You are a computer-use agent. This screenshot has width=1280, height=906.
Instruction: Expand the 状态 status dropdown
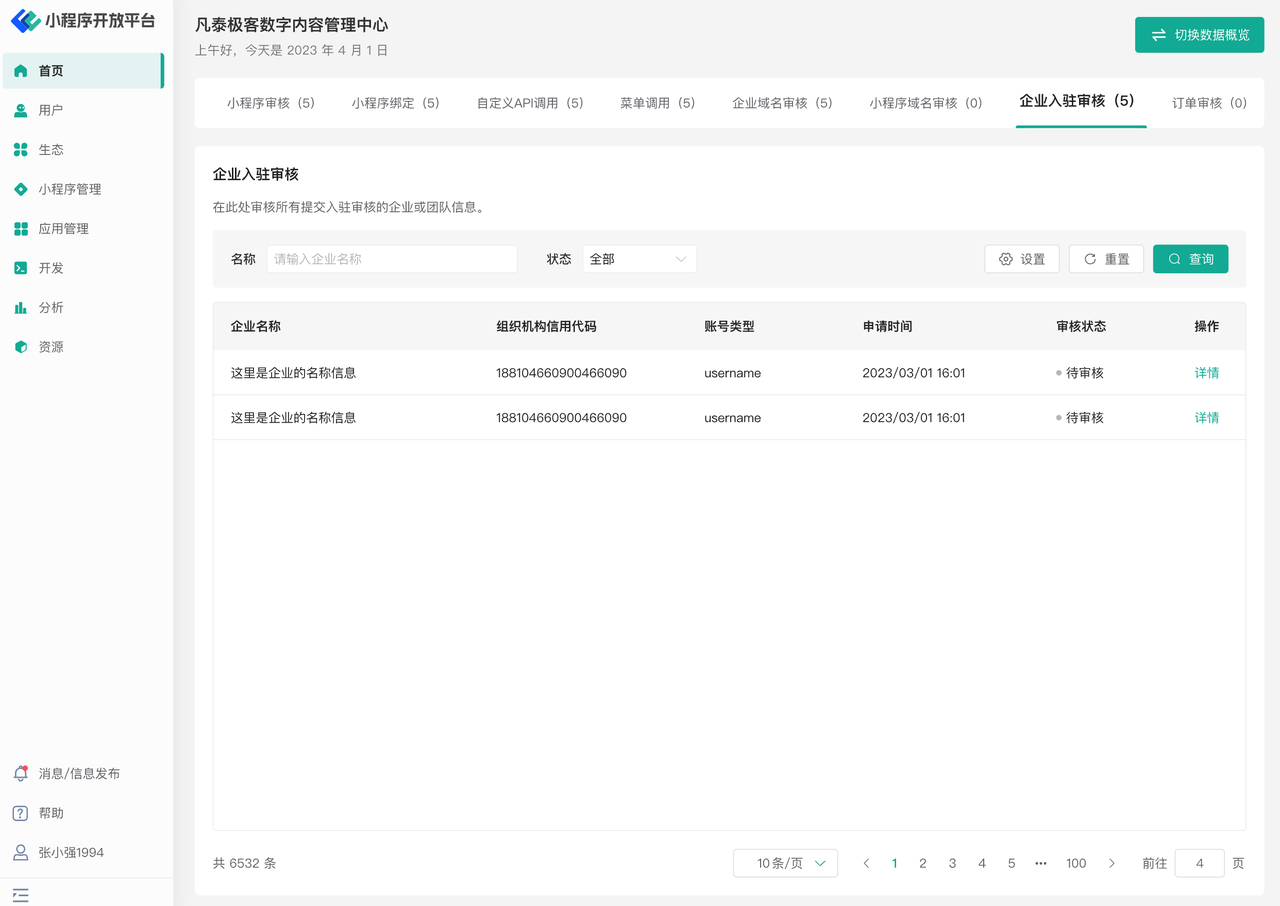[639, 259]
